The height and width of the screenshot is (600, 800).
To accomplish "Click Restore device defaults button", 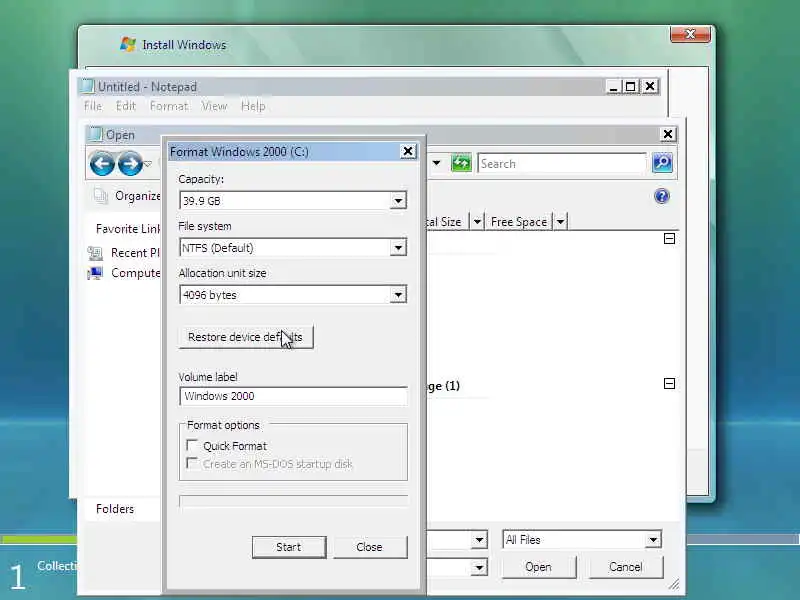I will 246,337.
